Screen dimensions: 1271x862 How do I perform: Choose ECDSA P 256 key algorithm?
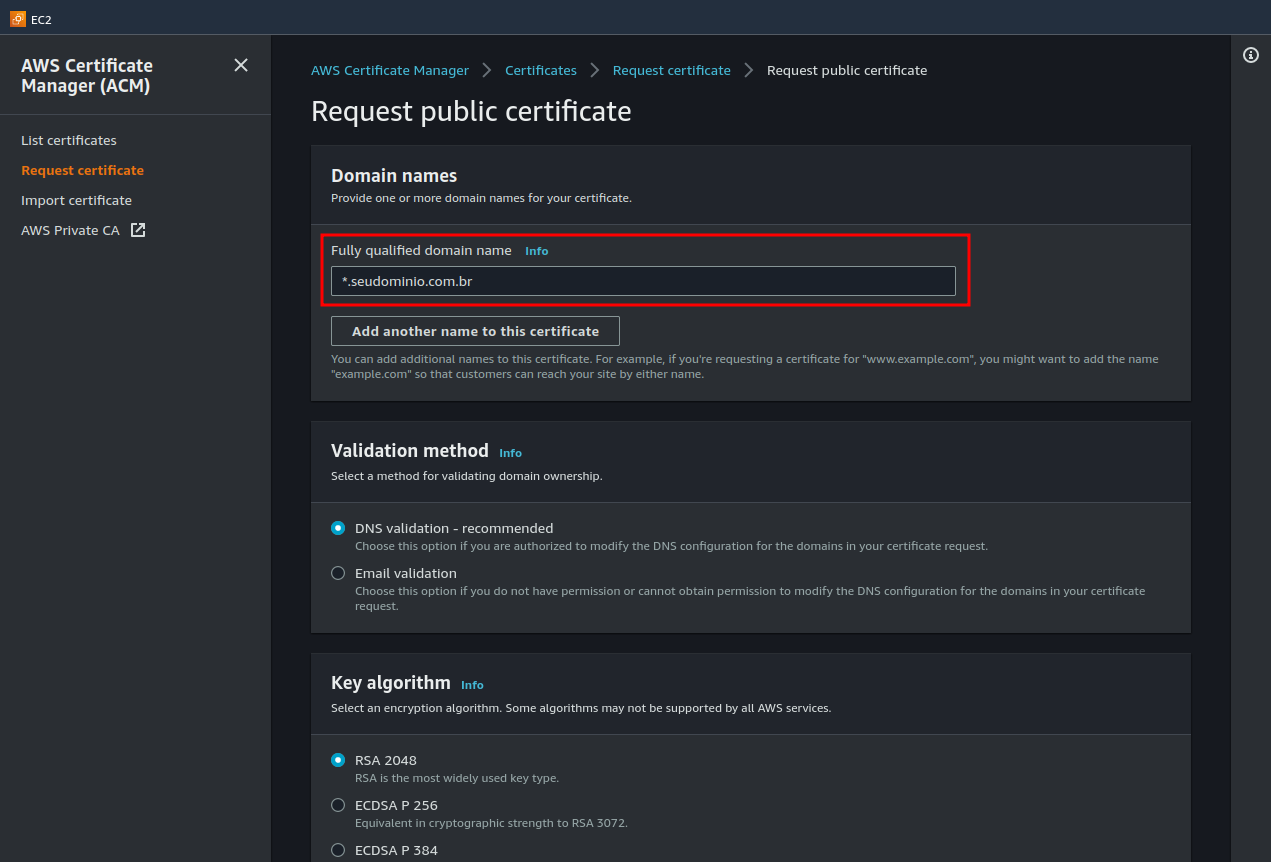[x=338, y=805]
